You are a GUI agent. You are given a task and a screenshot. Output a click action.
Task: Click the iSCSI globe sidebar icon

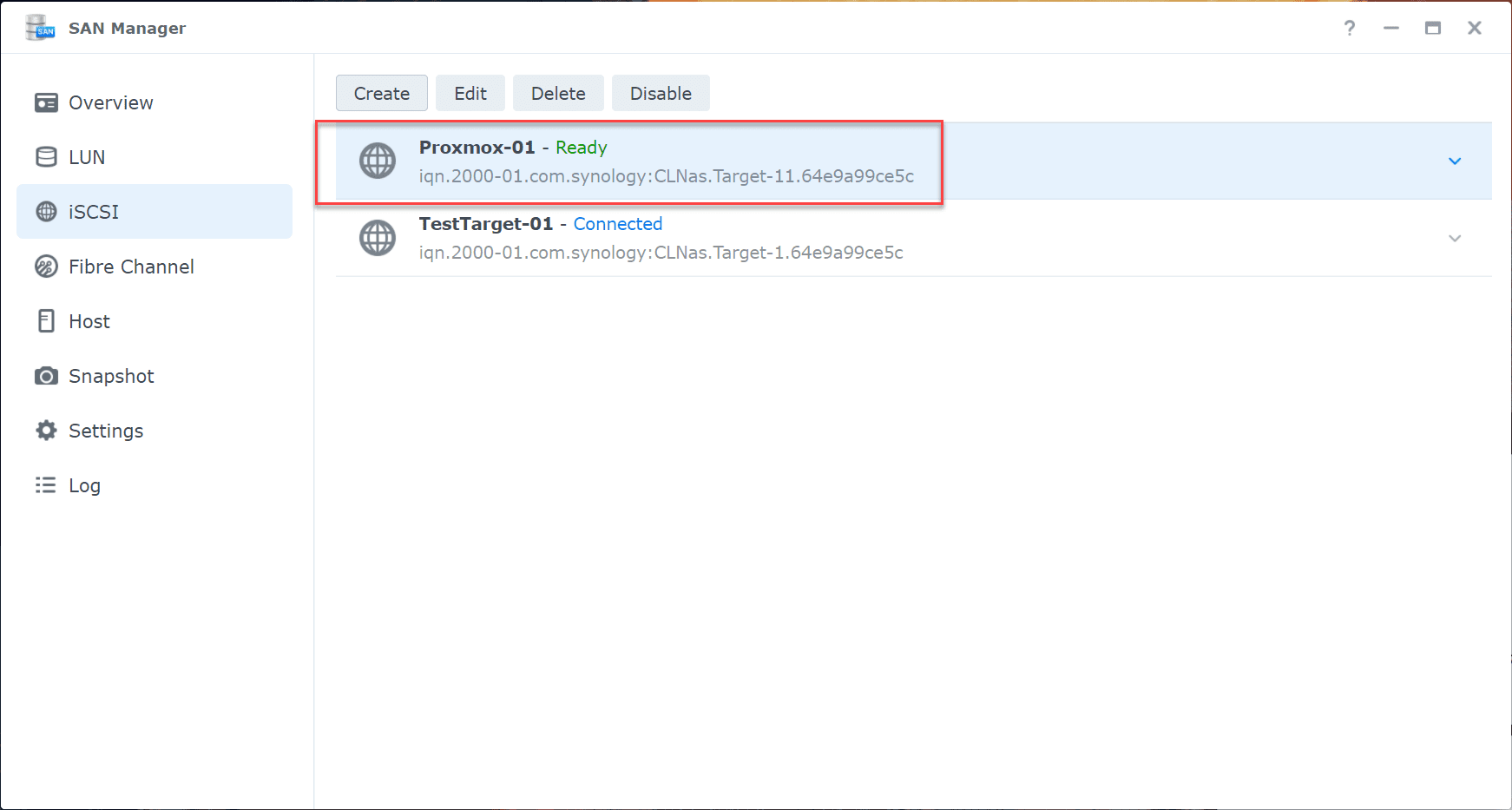tap(45, 211)
